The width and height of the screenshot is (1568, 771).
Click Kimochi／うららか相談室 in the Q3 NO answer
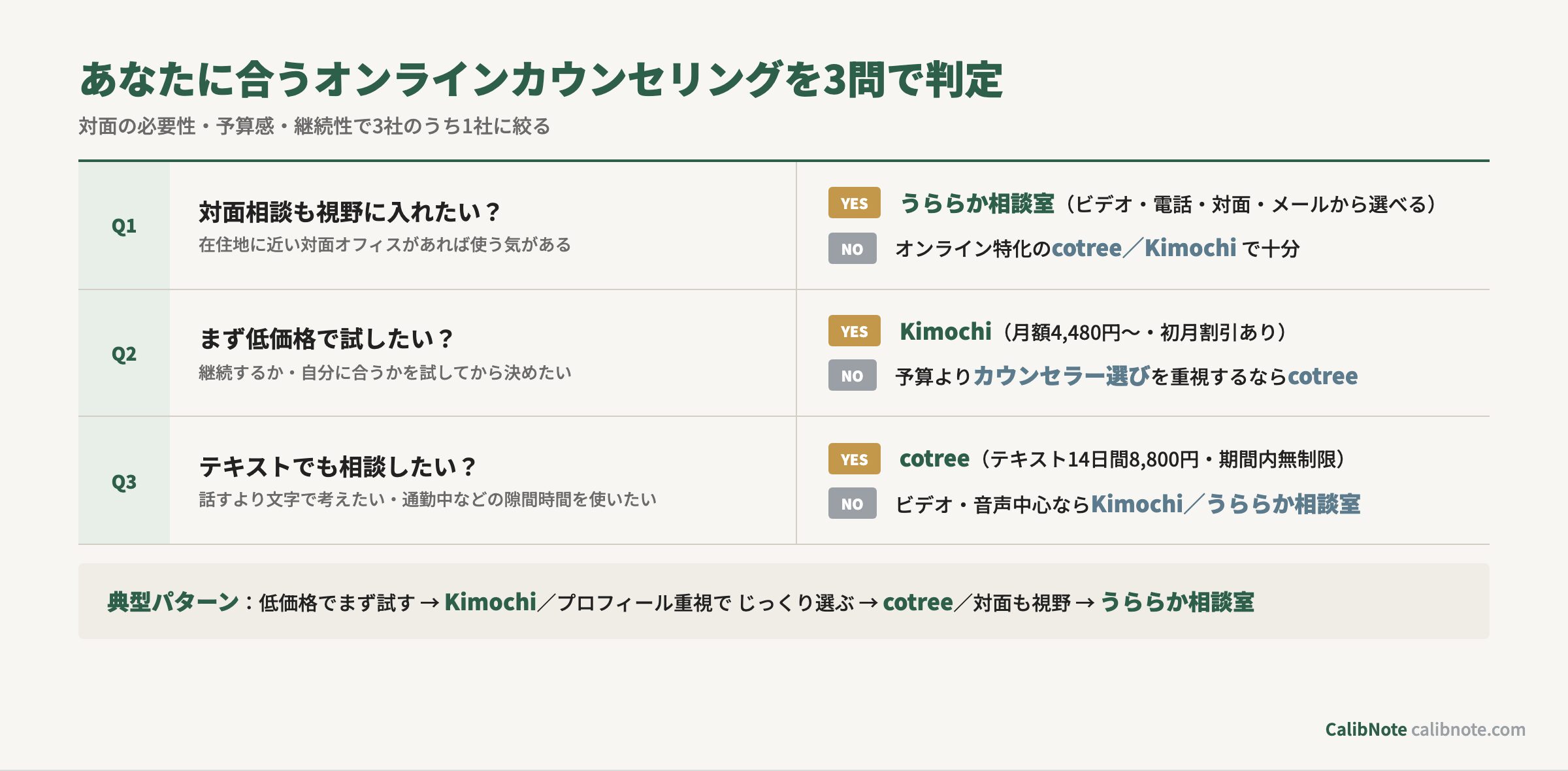(x=1226, y=504)
